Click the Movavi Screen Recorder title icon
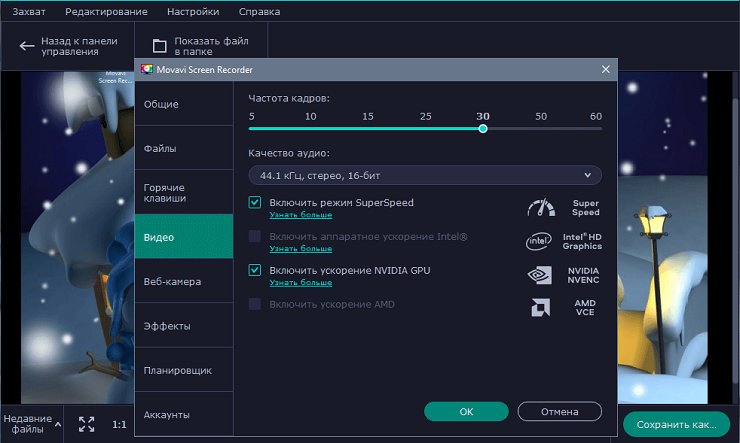Viewport: 740px width, 443px height. point(148,70)
